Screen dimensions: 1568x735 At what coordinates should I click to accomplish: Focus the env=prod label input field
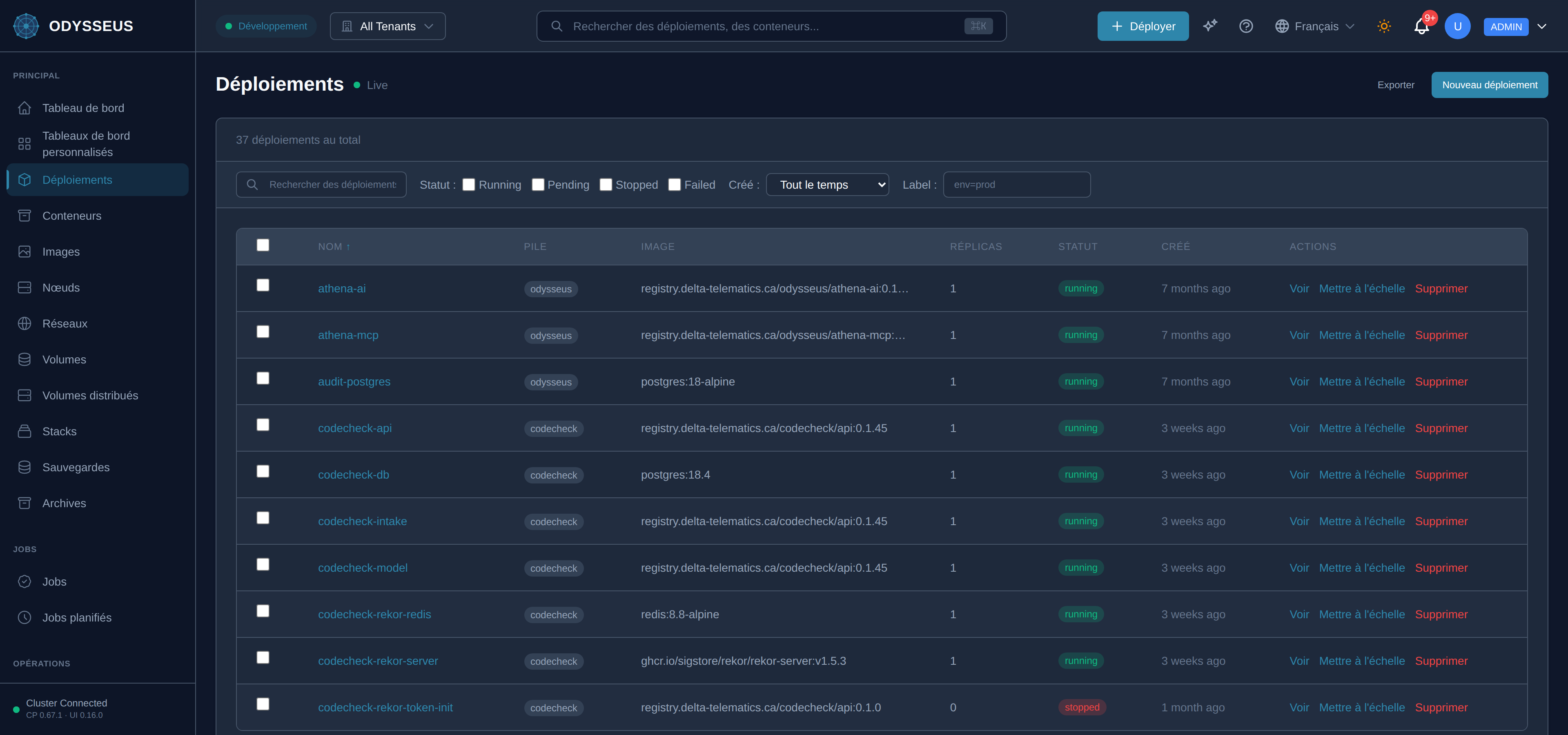pos(1016,184)
